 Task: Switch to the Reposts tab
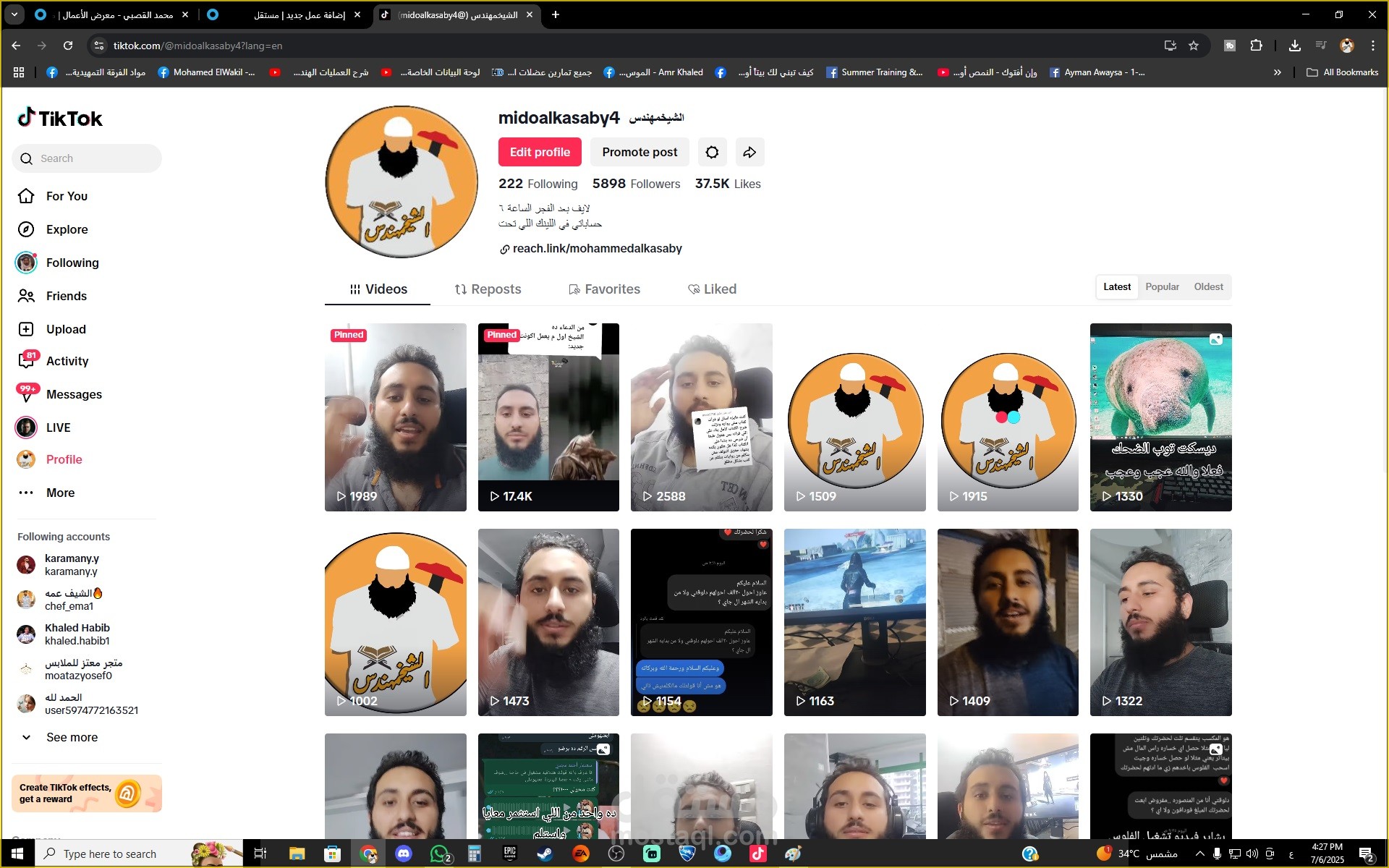pyautogui.click(x=488, y=289)
